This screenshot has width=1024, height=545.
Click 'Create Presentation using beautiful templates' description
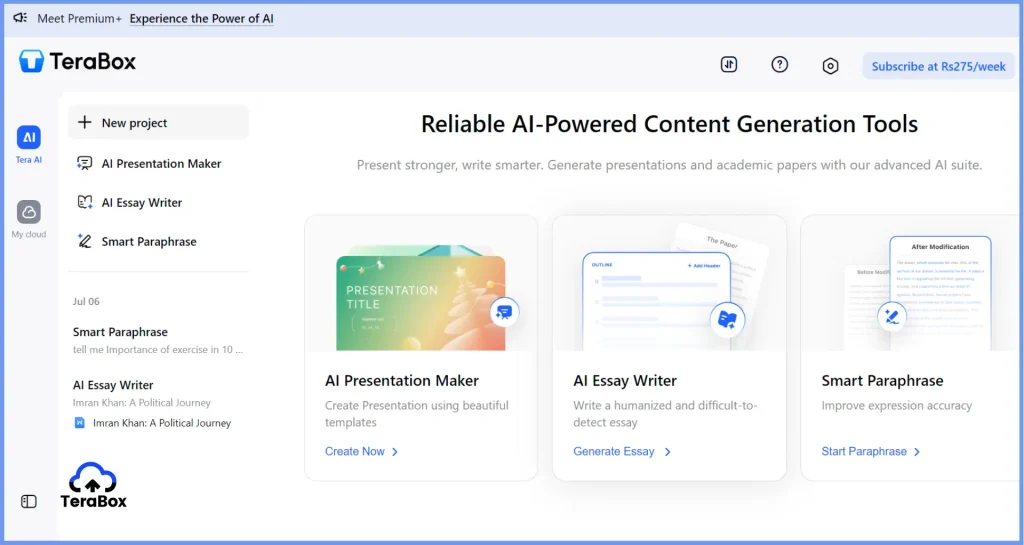pyautogui.click(x=417, y=414)
